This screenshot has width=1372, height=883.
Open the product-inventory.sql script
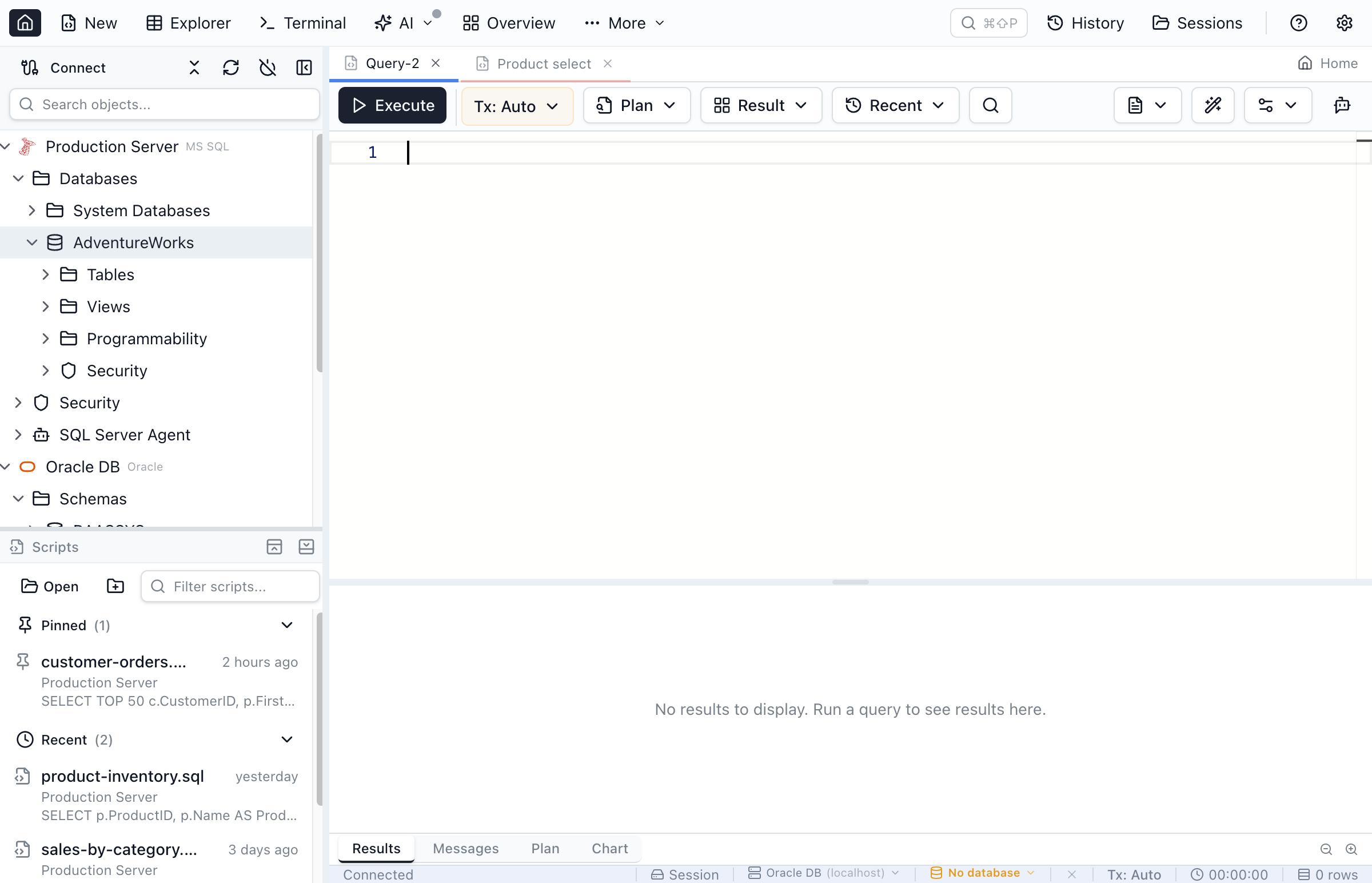click(x=157, y=796)
